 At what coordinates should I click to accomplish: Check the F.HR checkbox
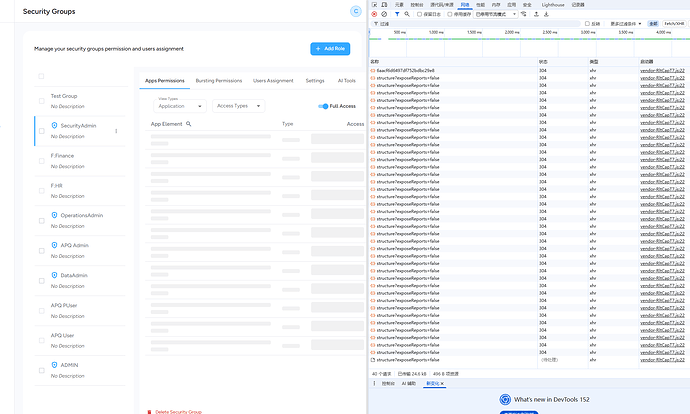[x=41, y=191]
